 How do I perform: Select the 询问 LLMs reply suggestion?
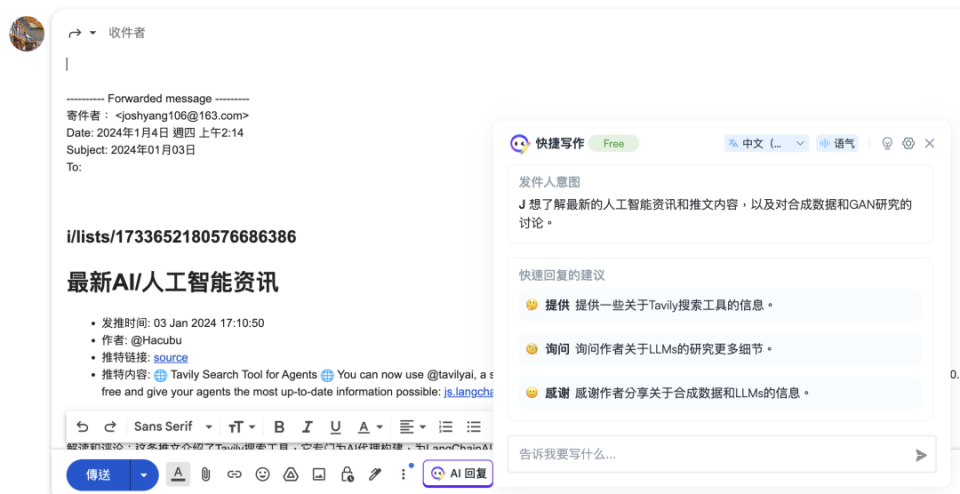[720, 349]
